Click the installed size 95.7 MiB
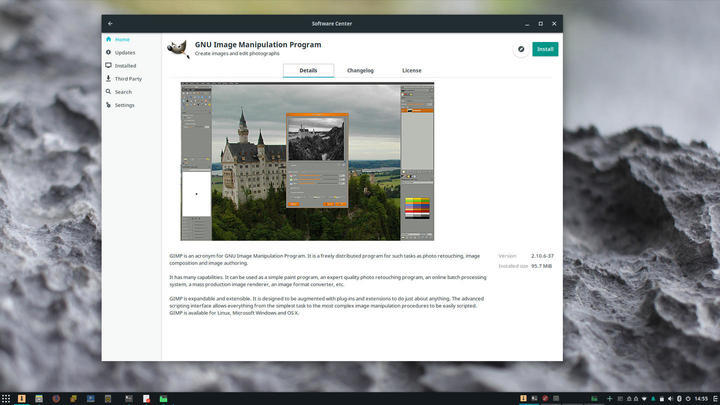The height and width of the screenshot is (405, 720). click(x=541, y=266)
